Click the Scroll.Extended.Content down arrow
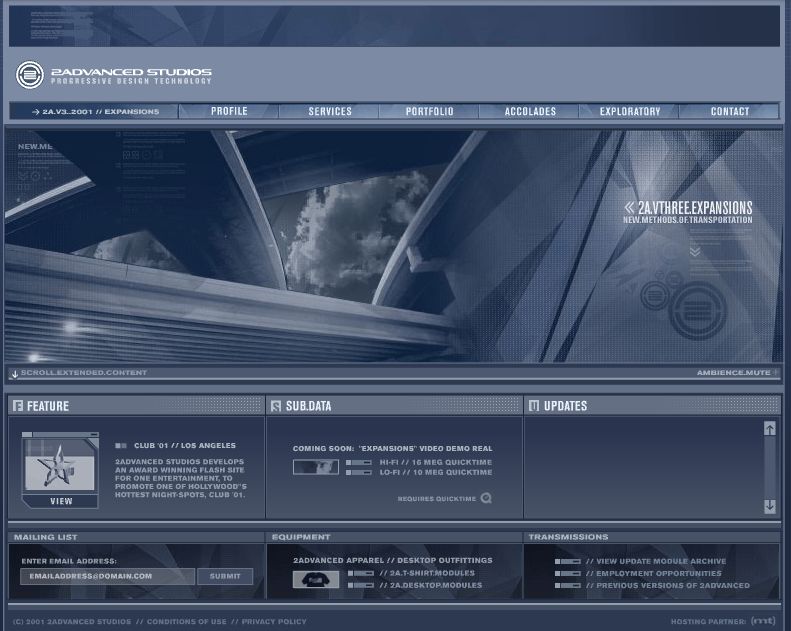This screenshot has width=791, height=631. point(15,374)
